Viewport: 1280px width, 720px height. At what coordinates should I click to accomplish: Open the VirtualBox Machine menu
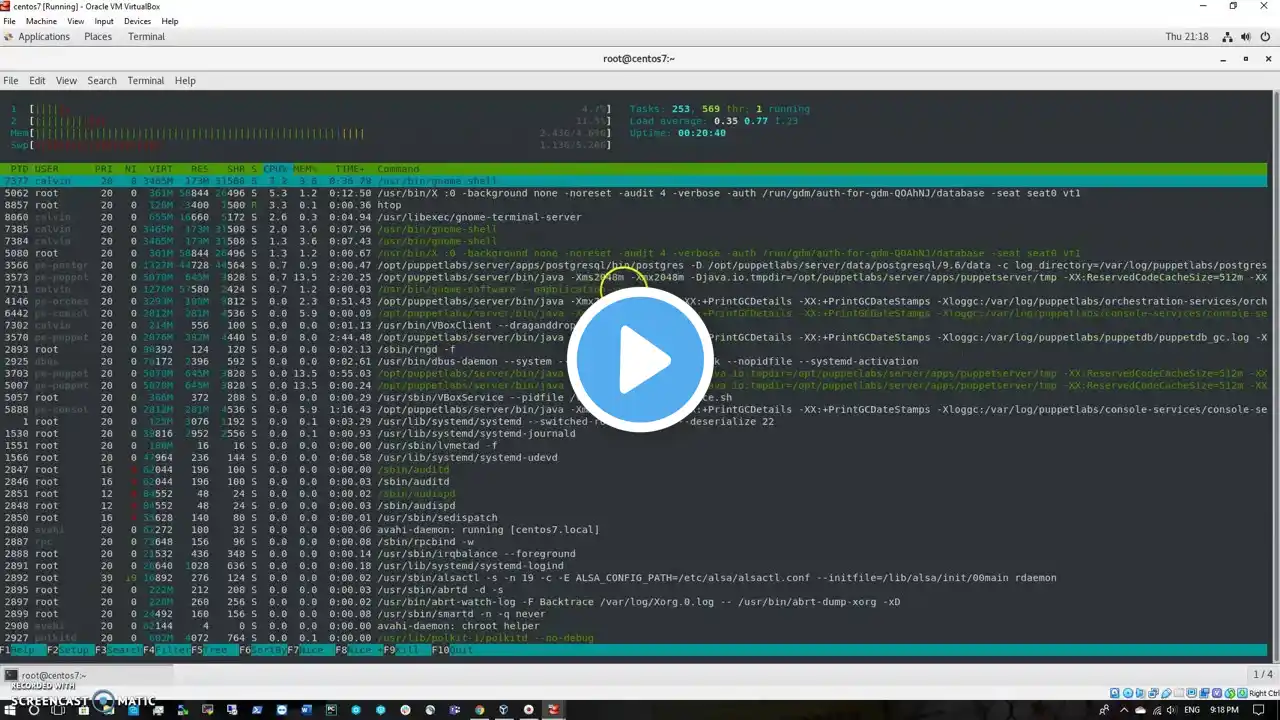41,21
